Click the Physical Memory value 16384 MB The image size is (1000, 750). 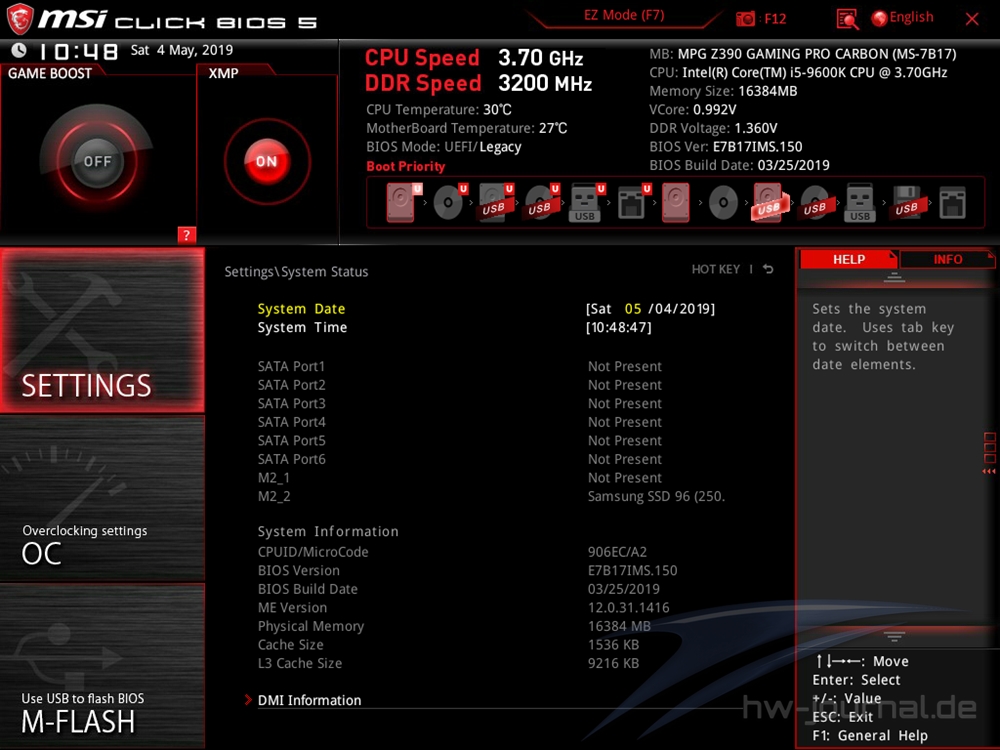pyautogui.click(x=619, y=626)
